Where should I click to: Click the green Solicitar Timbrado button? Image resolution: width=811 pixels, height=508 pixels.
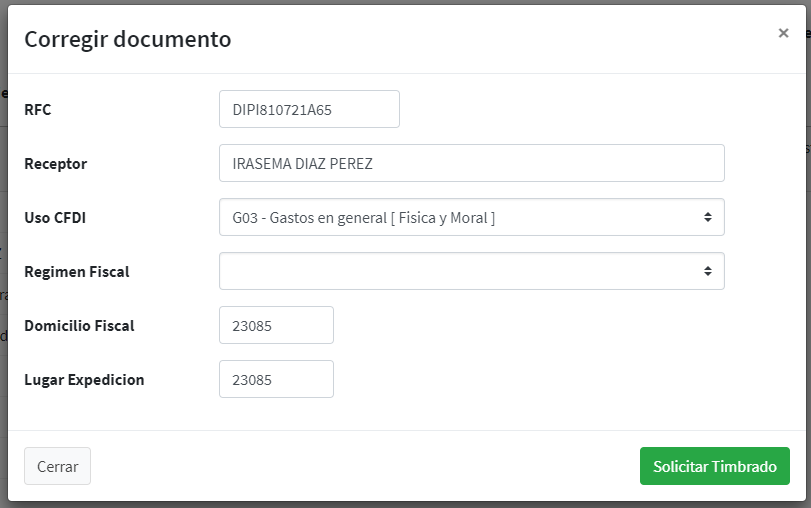click(714, 466)
